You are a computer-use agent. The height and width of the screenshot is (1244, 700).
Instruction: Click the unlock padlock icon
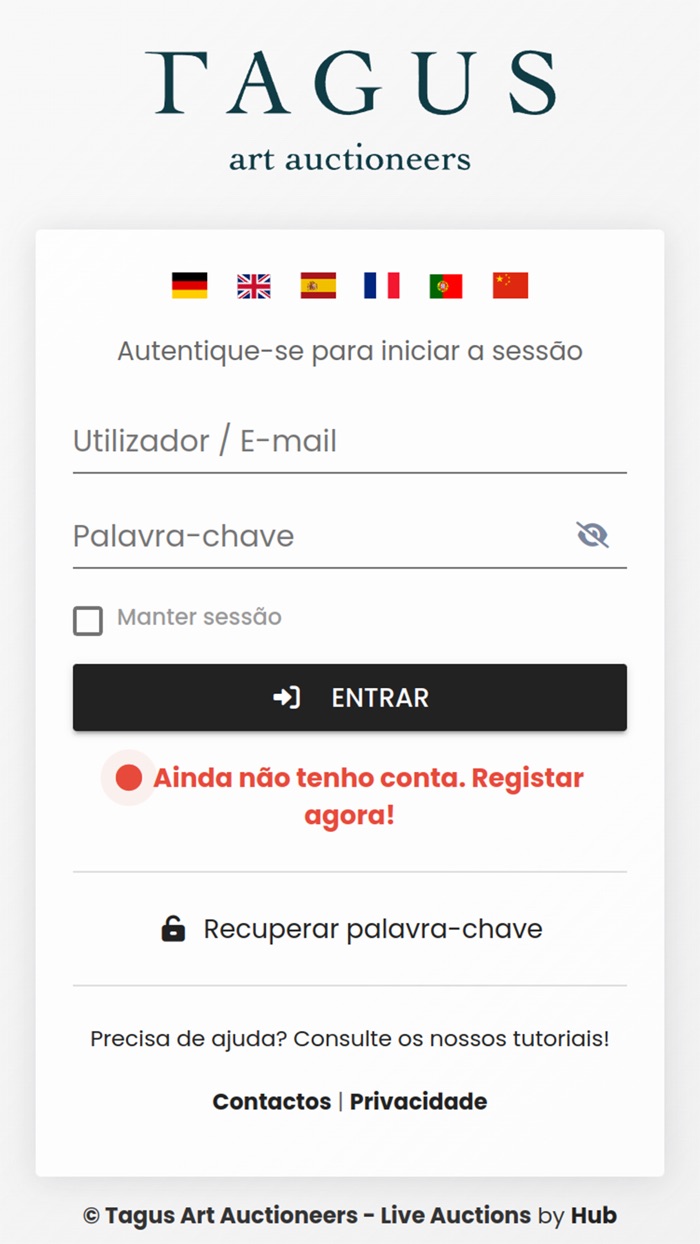pos(173,929)
